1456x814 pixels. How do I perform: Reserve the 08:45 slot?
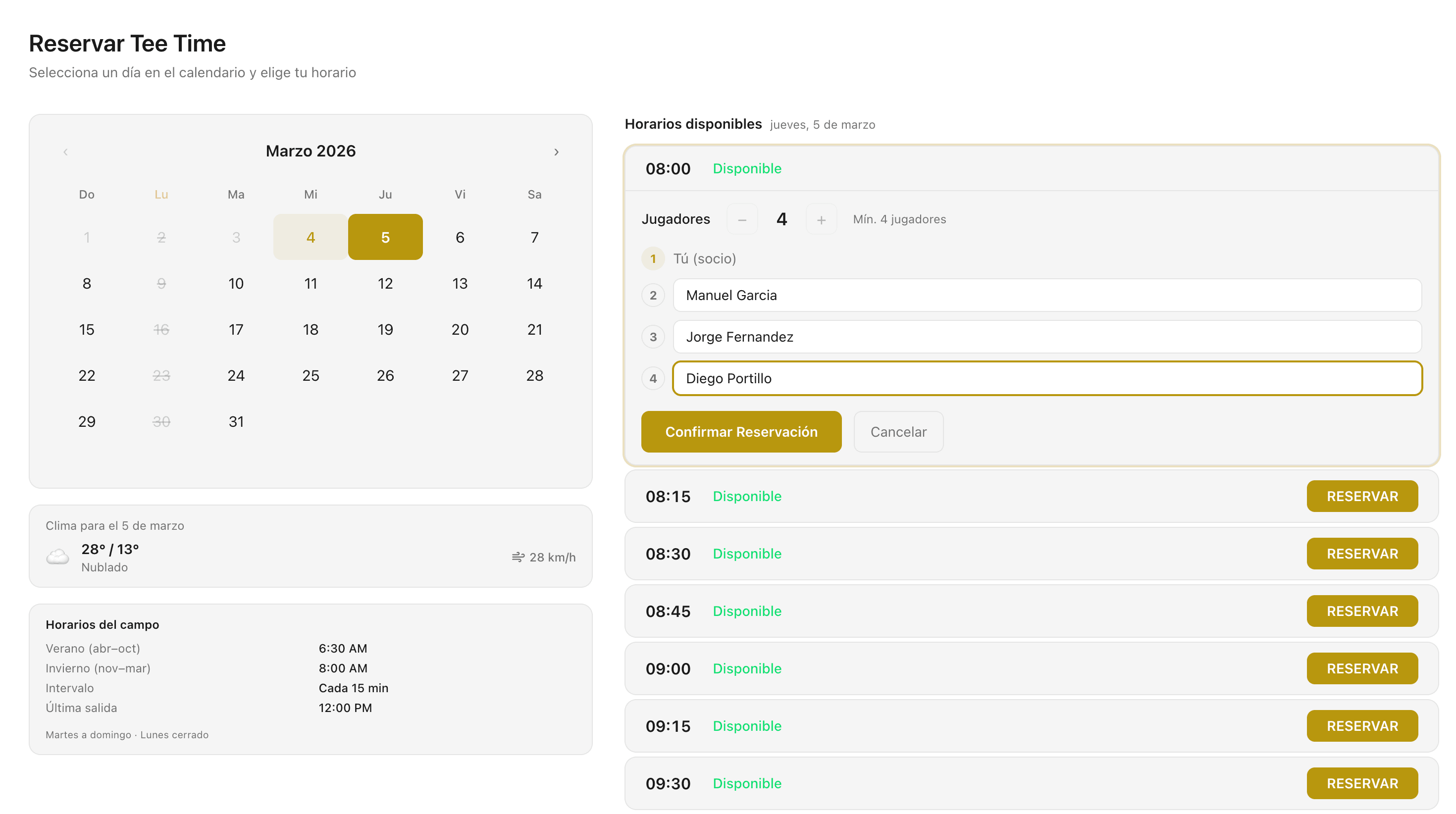point(1362,611)
